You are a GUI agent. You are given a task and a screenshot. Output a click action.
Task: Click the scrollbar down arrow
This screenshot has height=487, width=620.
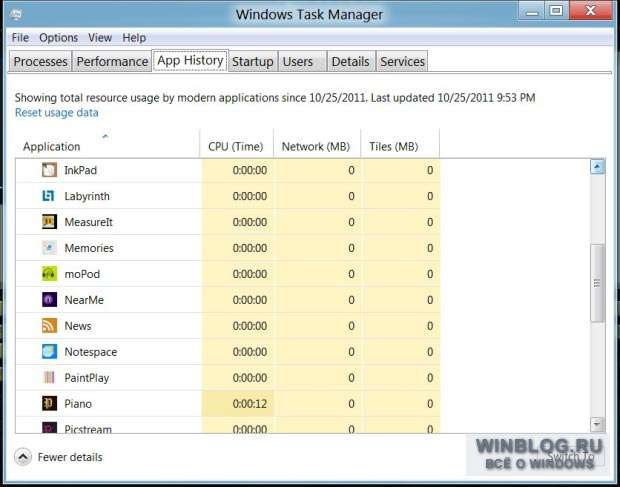(597, 424)
